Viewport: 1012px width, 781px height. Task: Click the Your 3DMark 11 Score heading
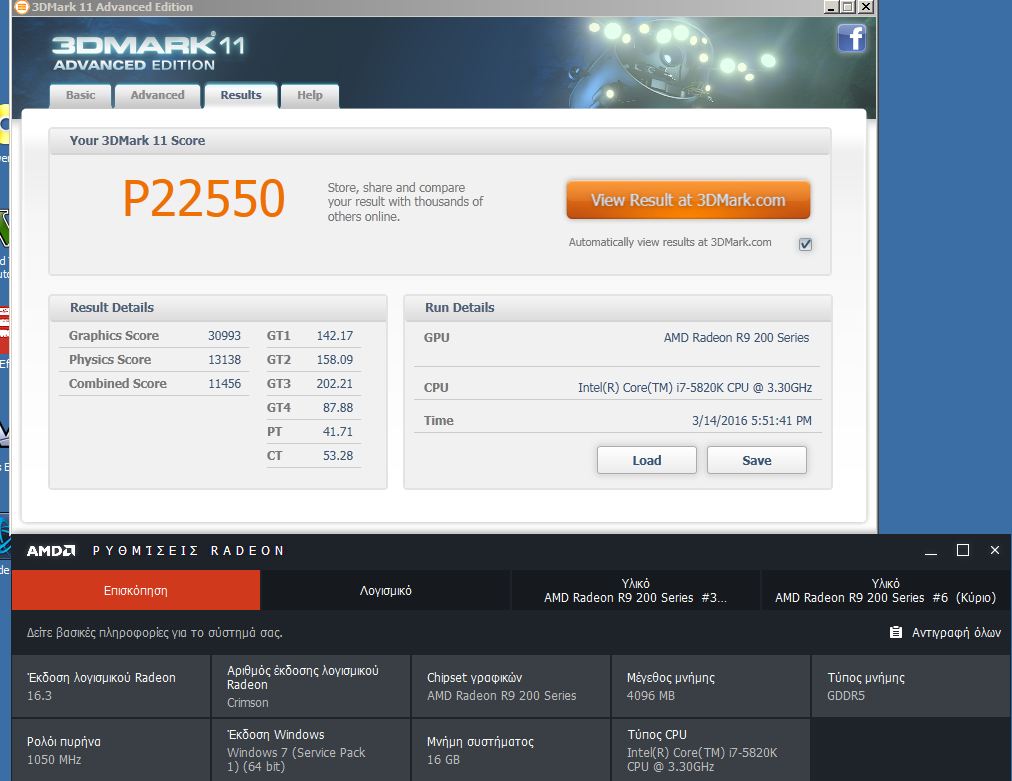pos(137,141)
